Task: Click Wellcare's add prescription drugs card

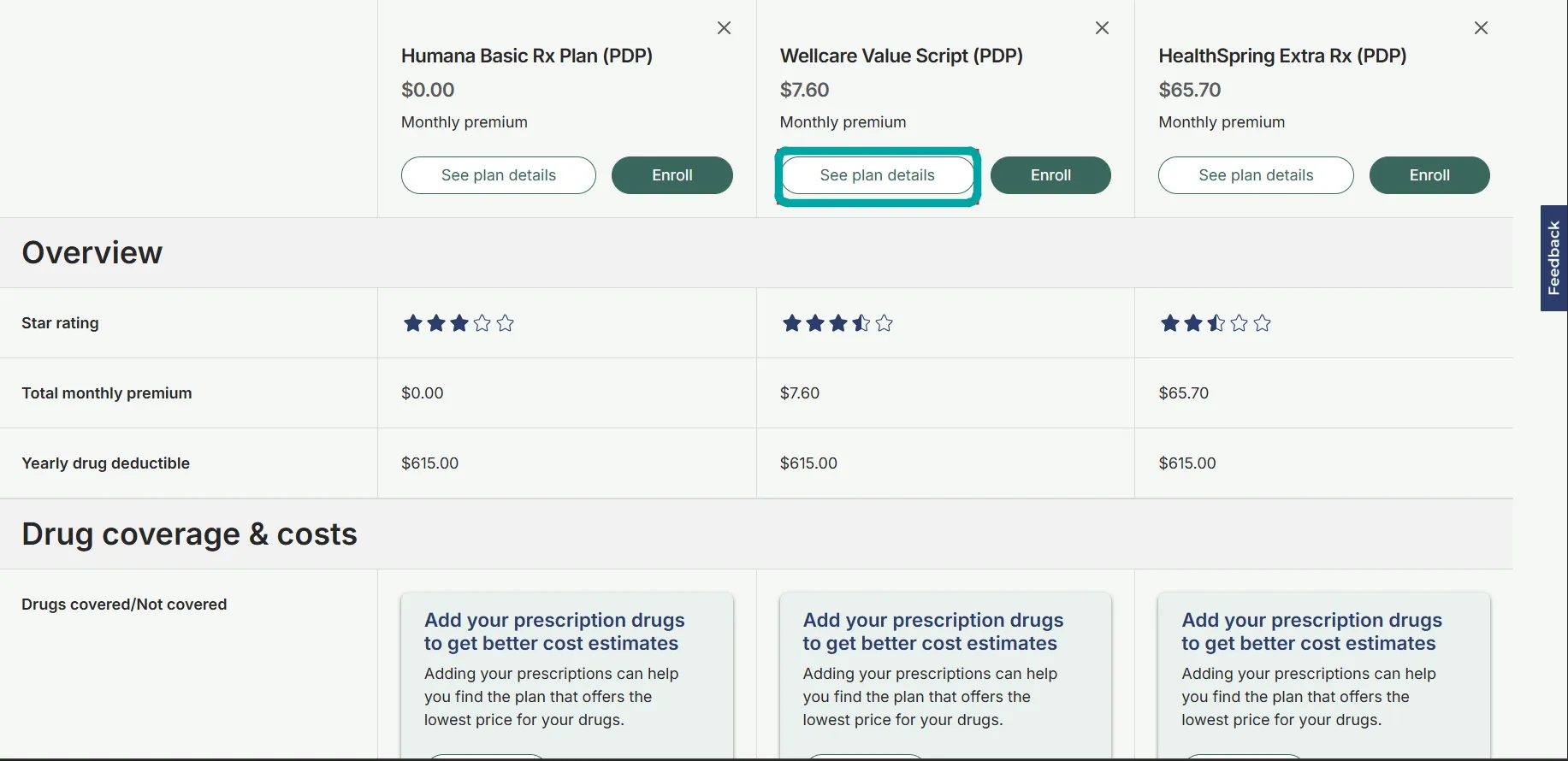Action: tap(945, 675)
